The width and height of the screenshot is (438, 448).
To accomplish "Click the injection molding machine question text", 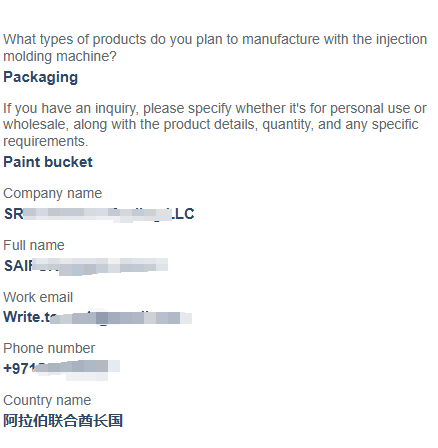I will 215,48.
